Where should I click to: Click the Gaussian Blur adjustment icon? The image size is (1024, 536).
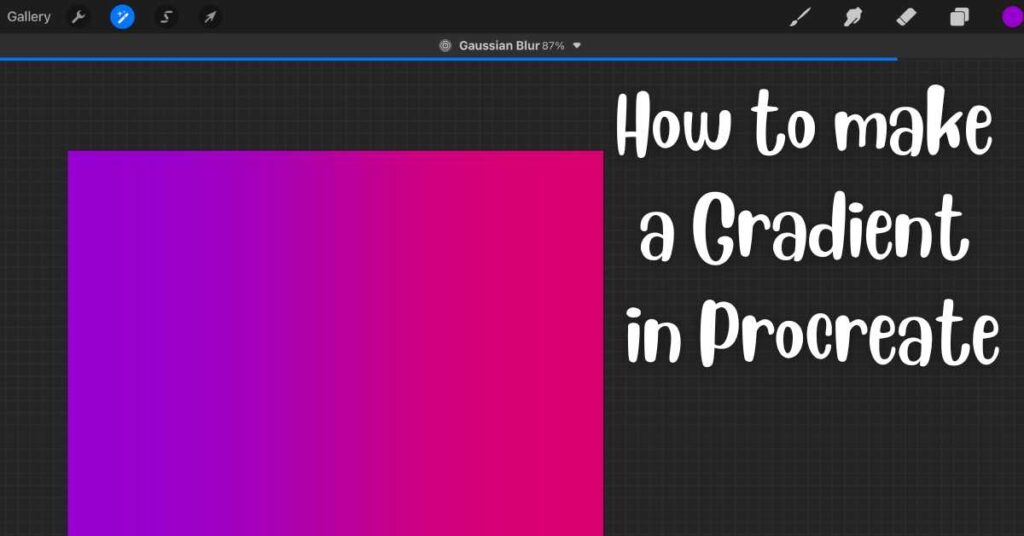[445, 46]
